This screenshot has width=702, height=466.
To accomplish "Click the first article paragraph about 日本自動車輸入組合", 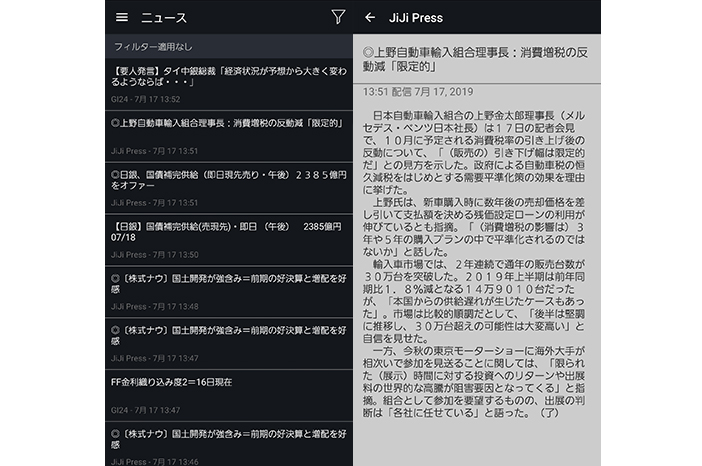I will coord(476,152).
